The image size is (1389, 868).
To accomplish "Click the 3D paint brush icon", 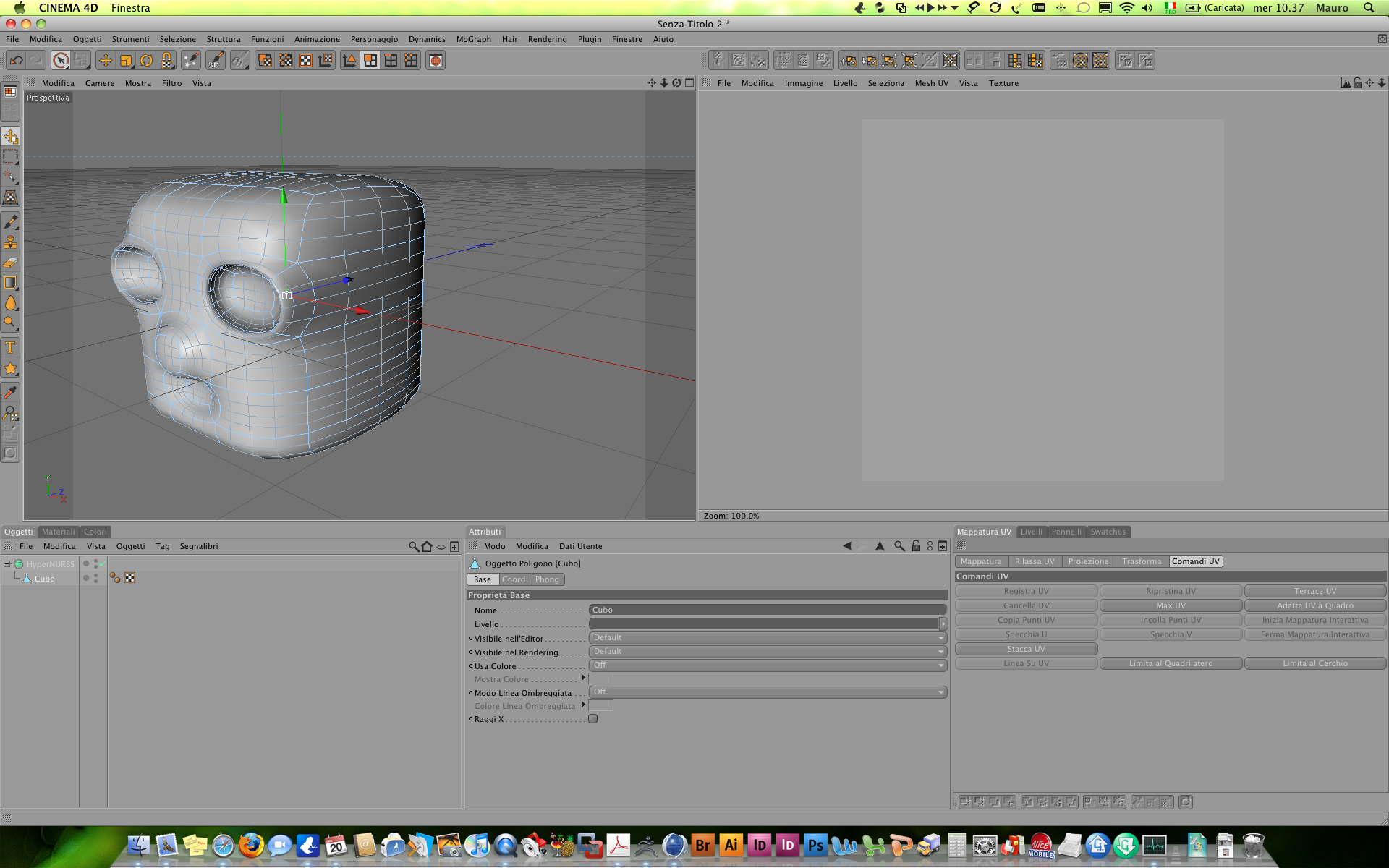I will tap(216, 61).
